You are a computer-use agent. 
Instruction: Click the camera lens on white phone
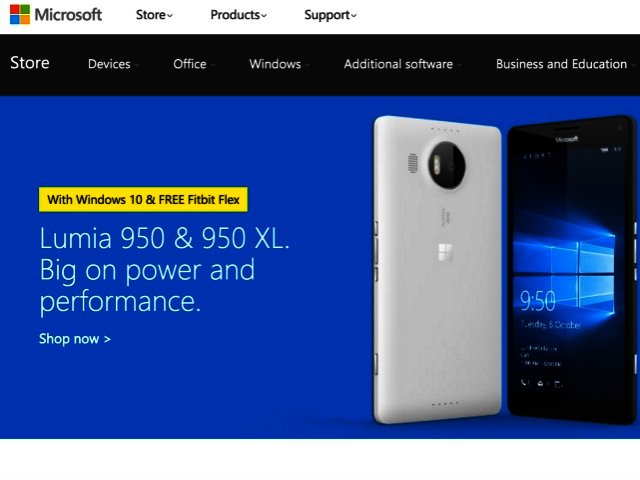click(x=447, y=165)
